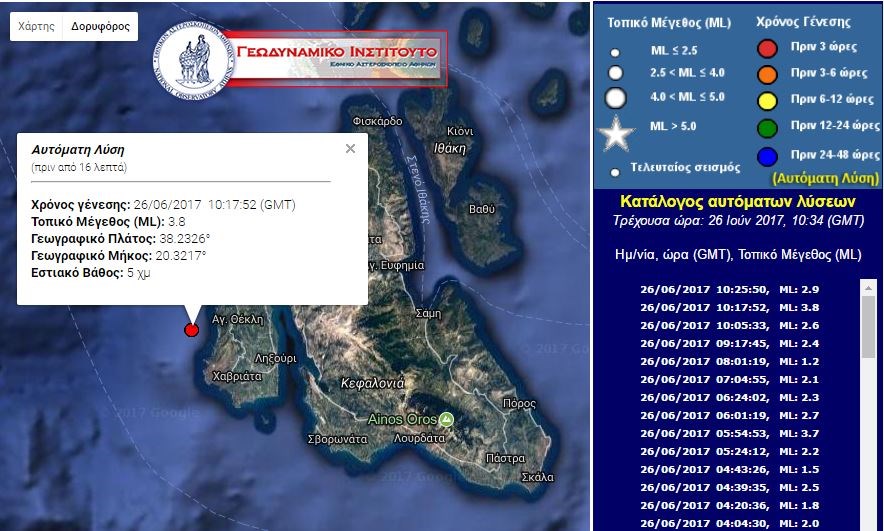Click the orange Πριν 3-6 ώρες legend circle
This screenshot has height=531, width=884.
[768, 73]
